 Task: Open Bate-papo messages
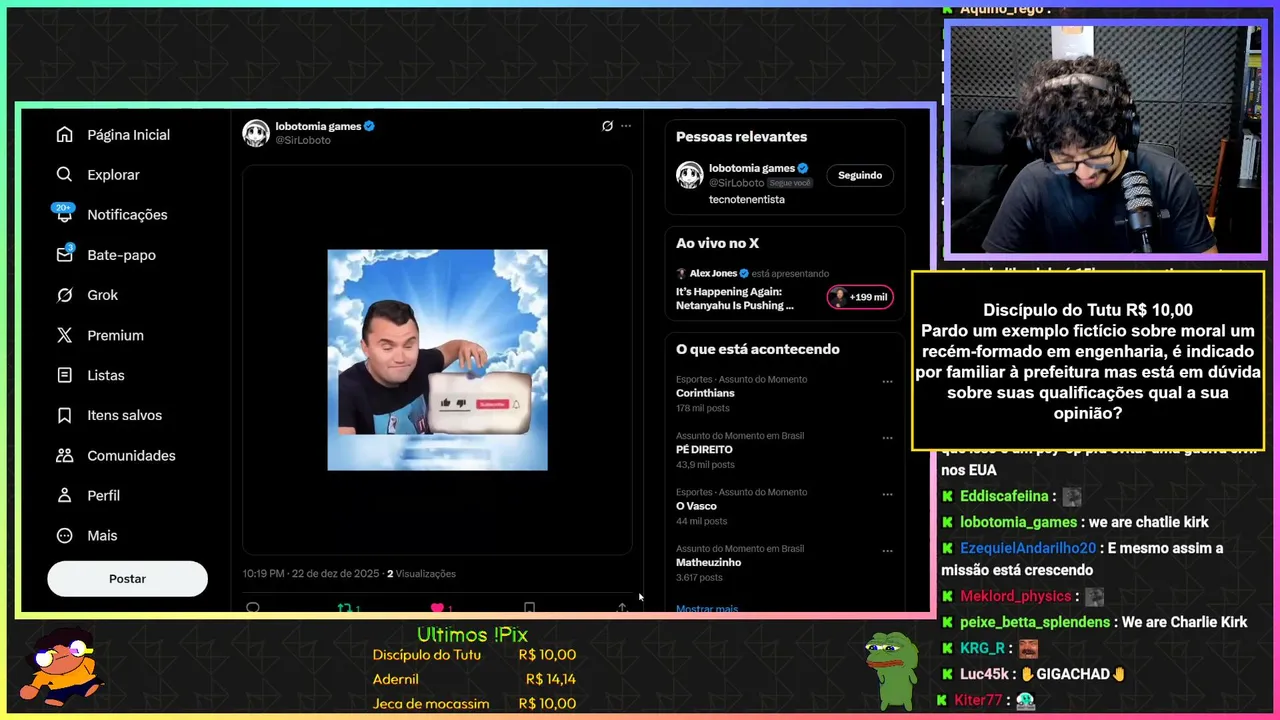pos(106,255)
